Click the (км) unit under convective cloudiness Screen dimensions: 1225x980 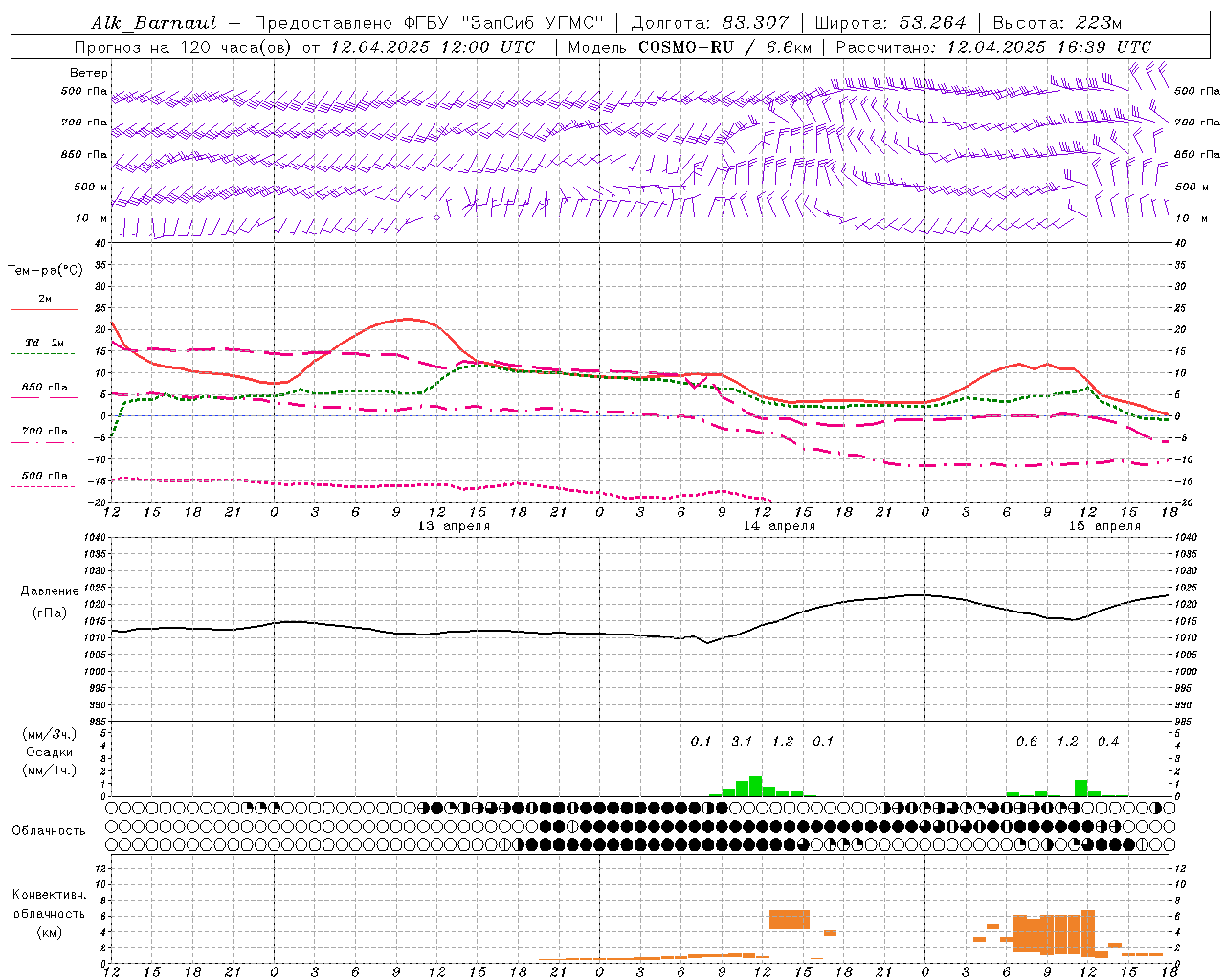(x=49, y=932)
